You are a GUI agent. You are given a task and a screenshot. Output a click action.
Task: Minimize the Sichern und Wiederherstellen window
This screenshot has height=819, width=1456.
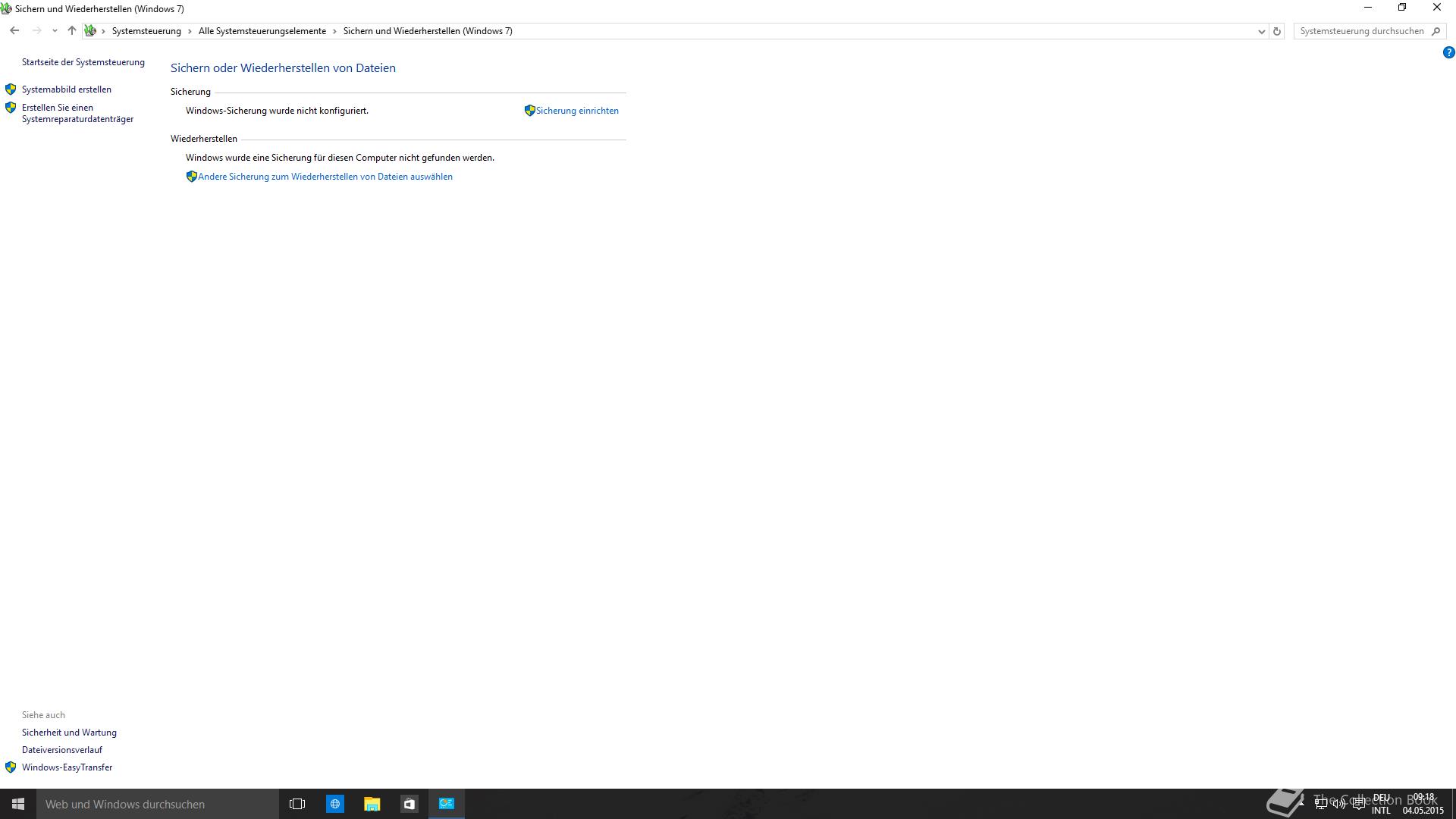coord(1368,8)
